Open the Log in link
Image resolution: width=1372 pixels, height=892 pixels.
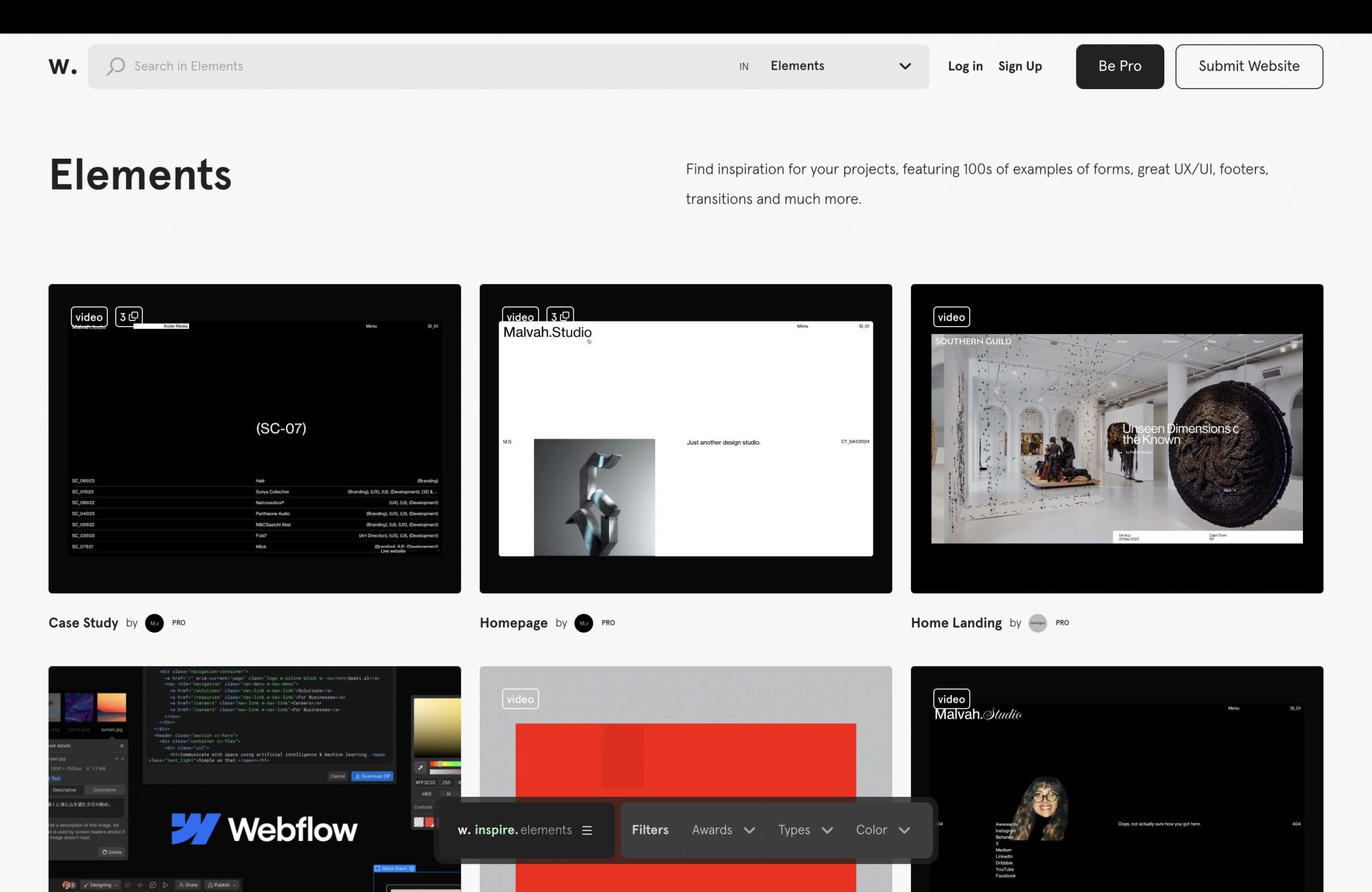(x=965, y=66)
